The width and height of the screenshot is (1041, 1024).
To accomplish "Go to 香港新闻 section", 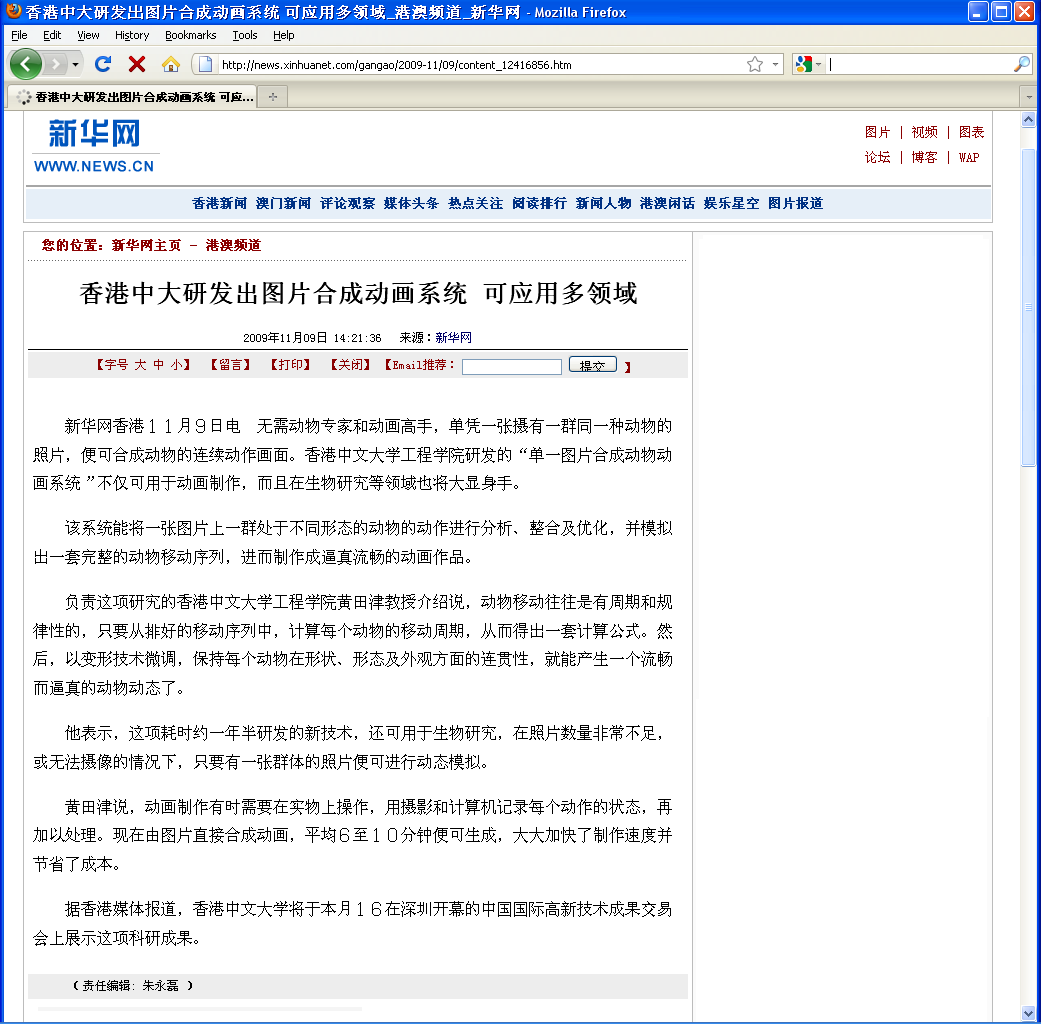I will click(x=219, y=203).
